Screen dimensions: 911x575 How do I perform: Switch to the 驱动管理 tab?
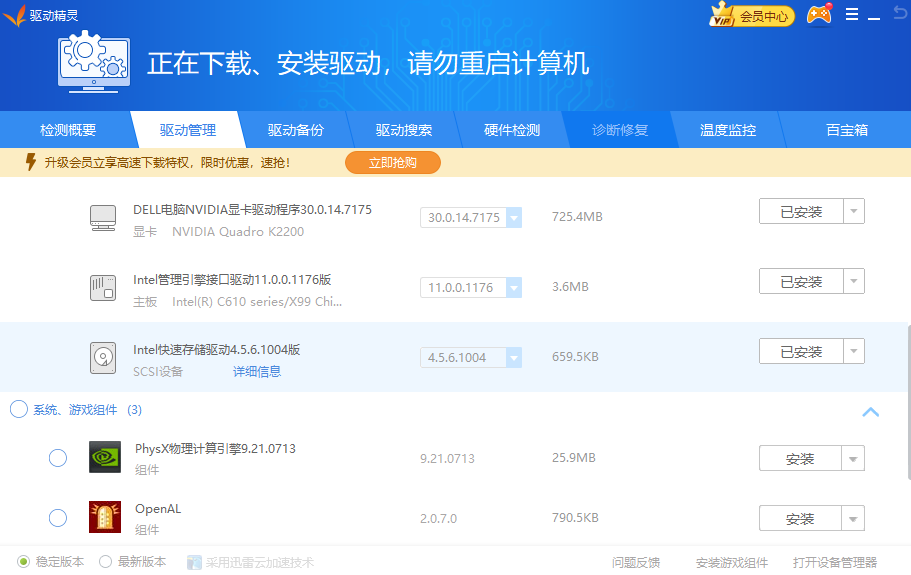(x=188, y=130)
